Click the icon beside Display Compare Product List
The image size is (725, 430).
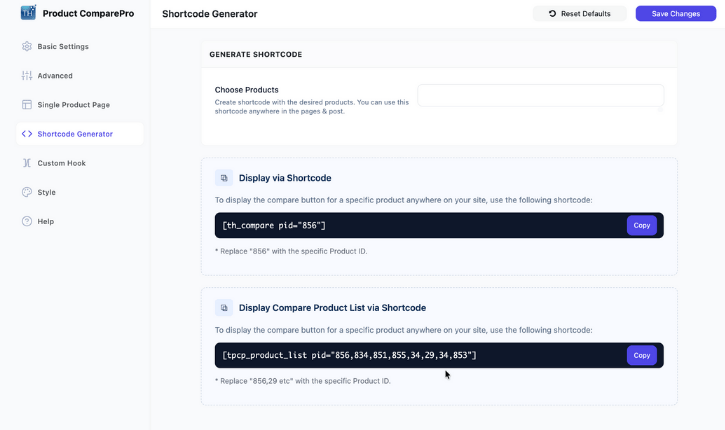point(224,308)
